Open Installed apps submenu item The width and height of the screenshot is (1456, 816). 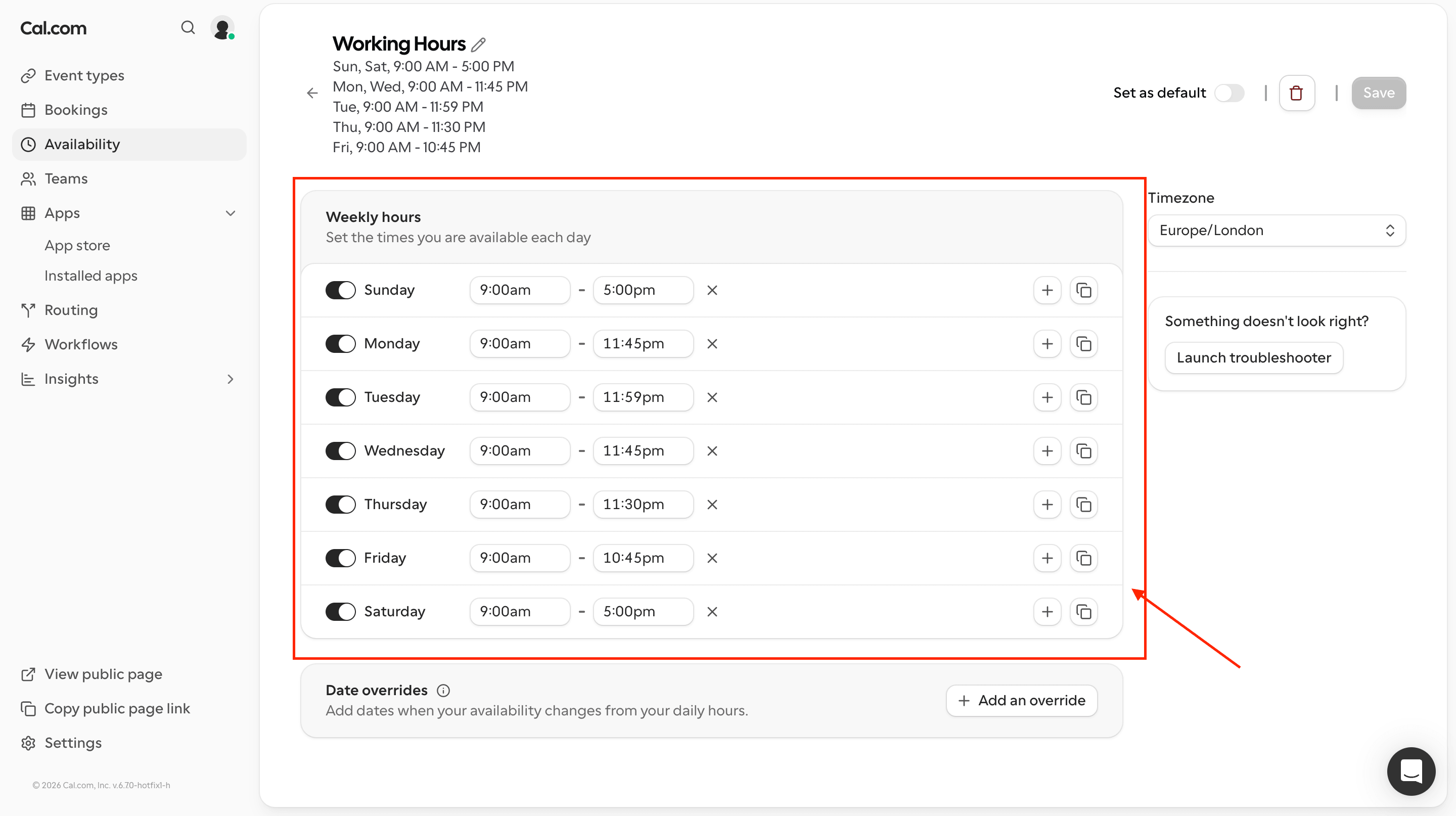pyautogui.click(x=90, y=276)
